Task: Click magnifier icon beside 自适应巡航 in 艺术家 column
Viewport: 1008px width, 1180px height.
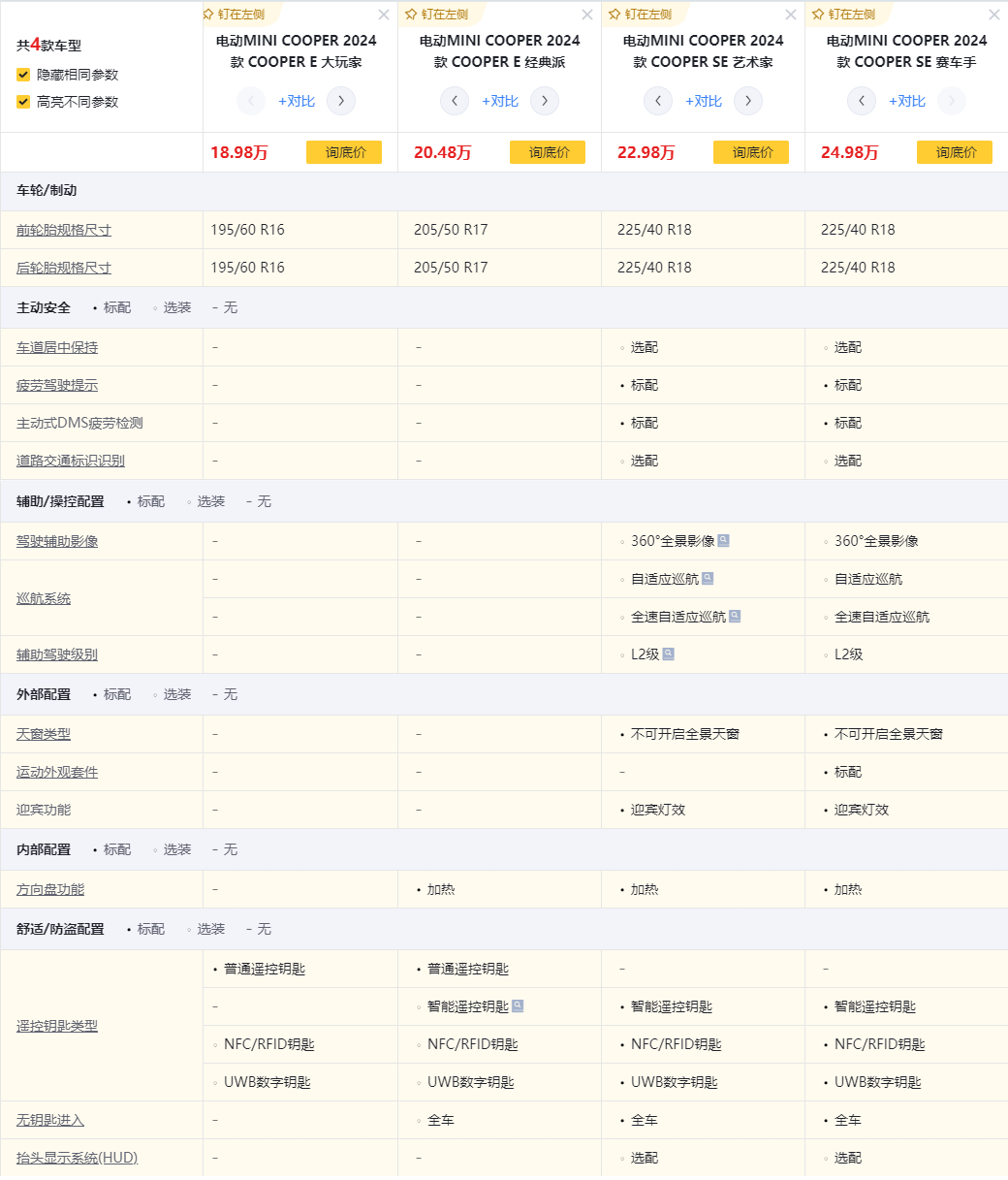Action: click(x=708, y=578)
